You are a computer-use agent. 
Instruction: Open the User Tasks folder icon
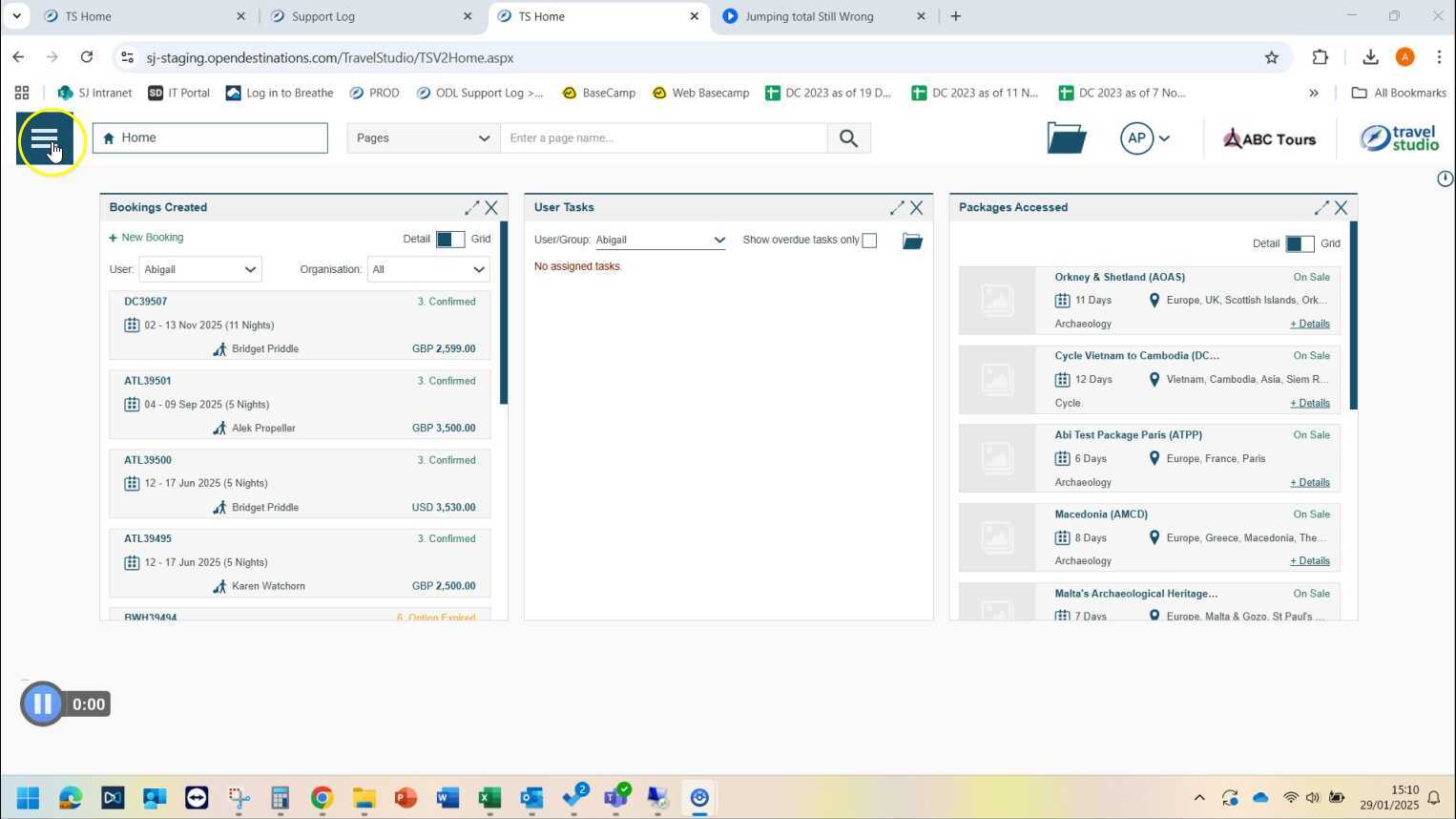coord(912,241)
